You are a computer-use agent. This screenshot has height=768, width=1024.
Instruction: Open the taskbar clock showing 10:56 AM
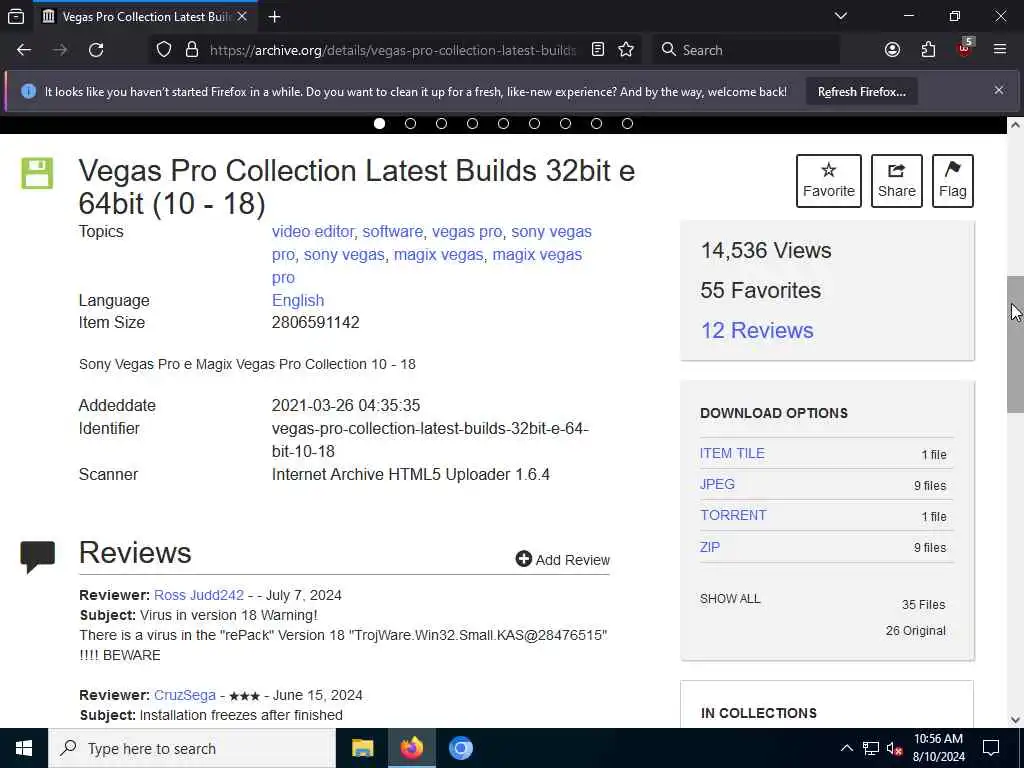click(x=938, y=748)
